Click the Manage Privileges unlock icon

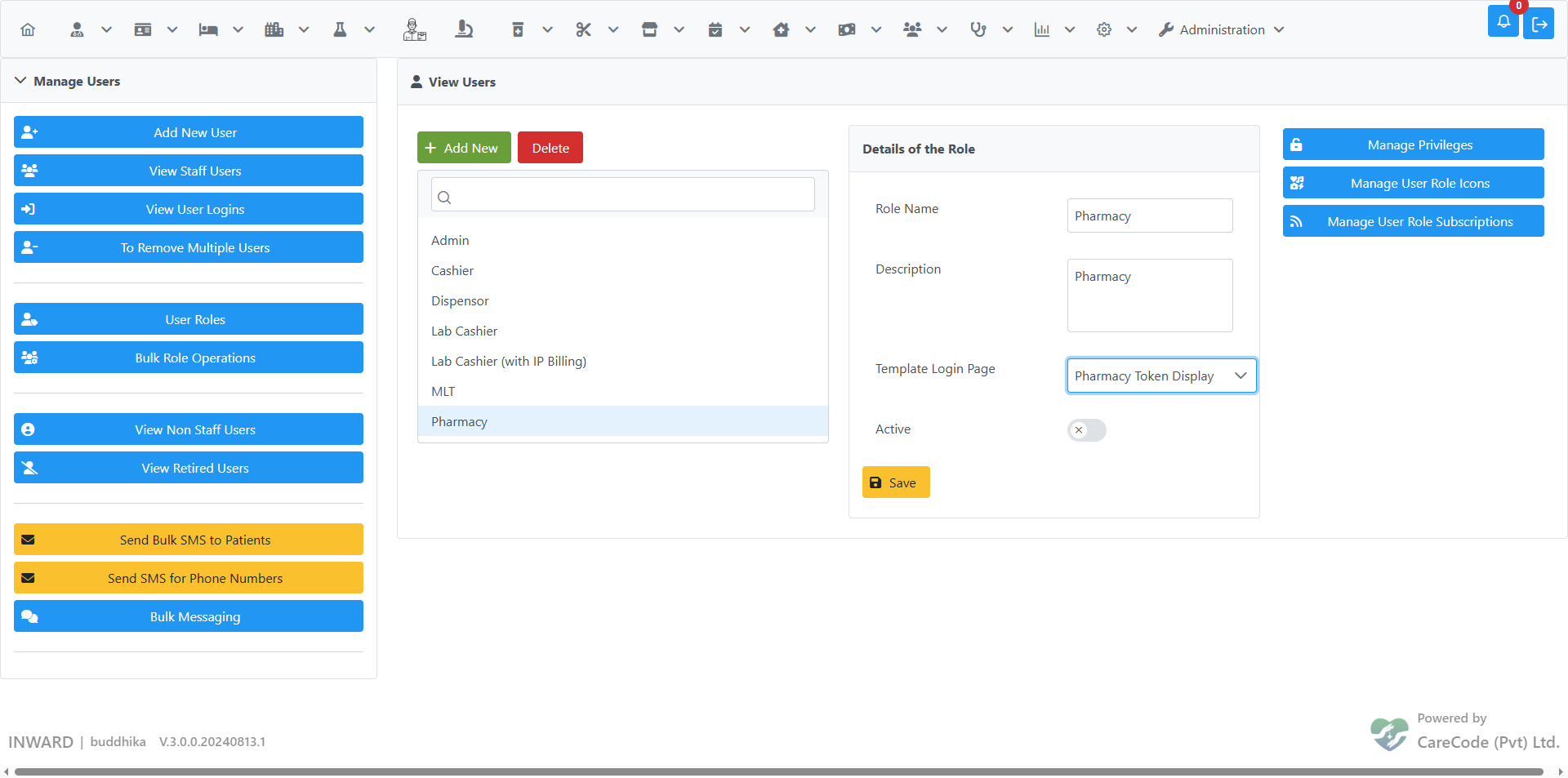1296,144
